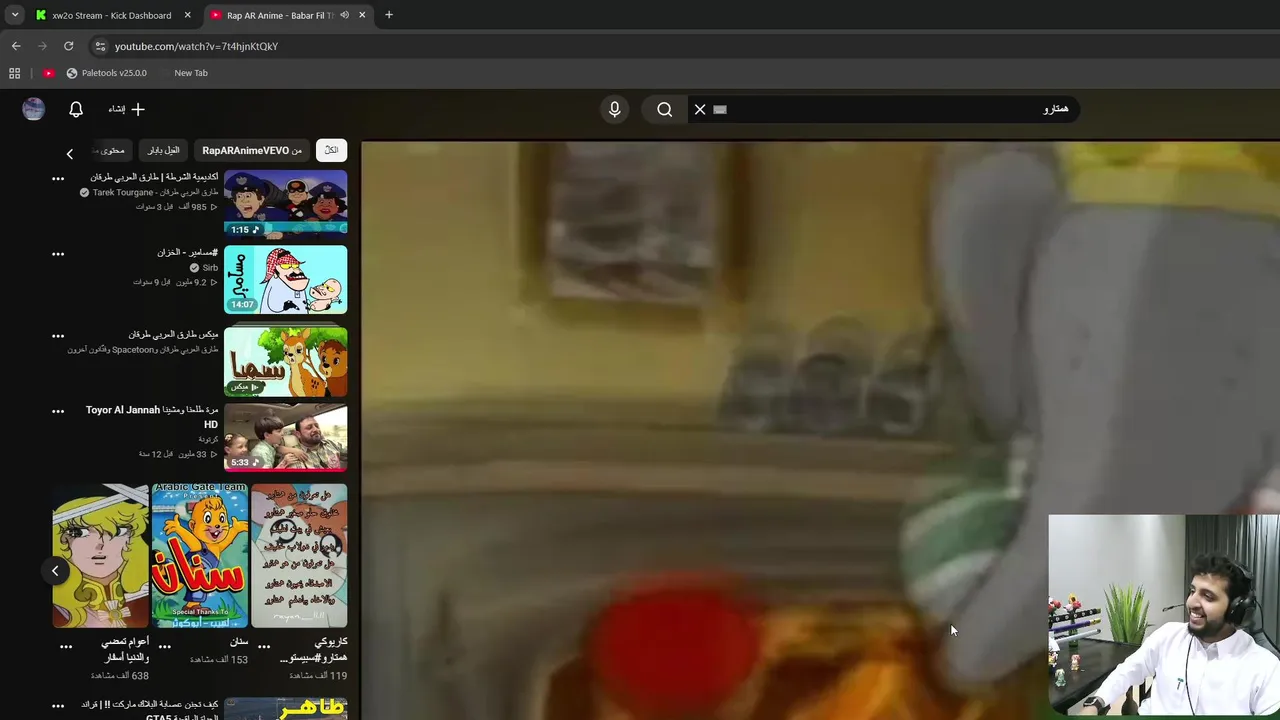The image size is (1280, 720).
Task: Open the New Tab bookmark
Action: coord(190,73)
